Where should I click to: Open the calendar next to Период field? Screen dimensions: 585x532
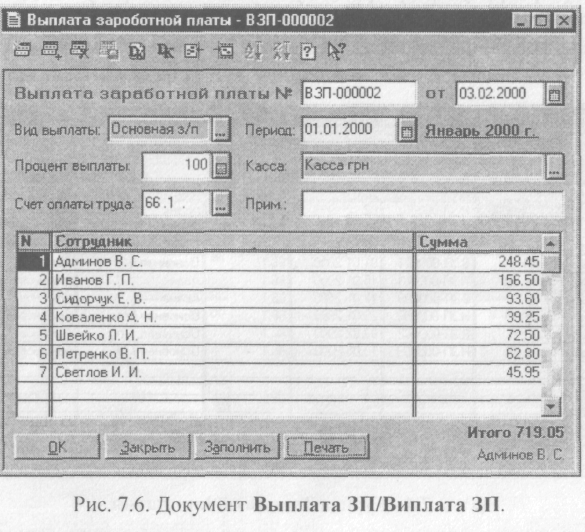[406, 130]
